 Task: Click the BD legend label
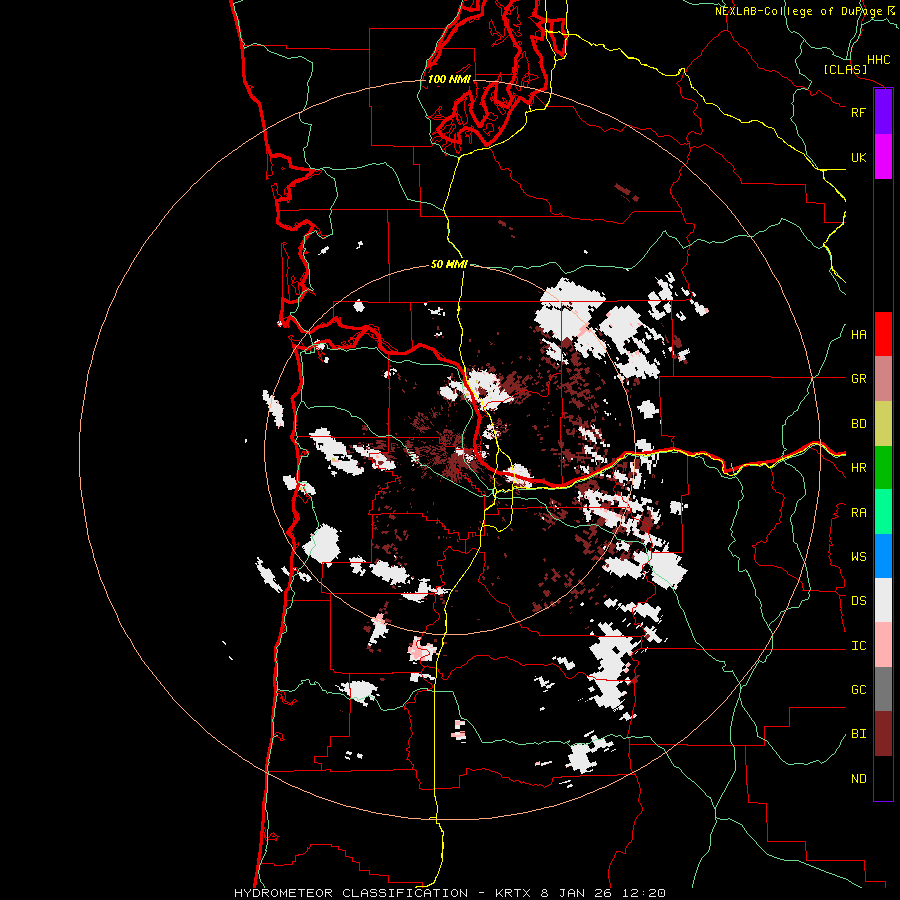coord(858,424)
